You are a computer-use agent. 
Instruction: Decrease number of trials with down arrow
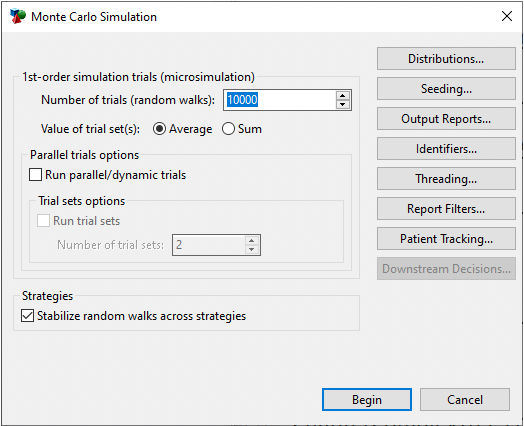coord(343,105)
